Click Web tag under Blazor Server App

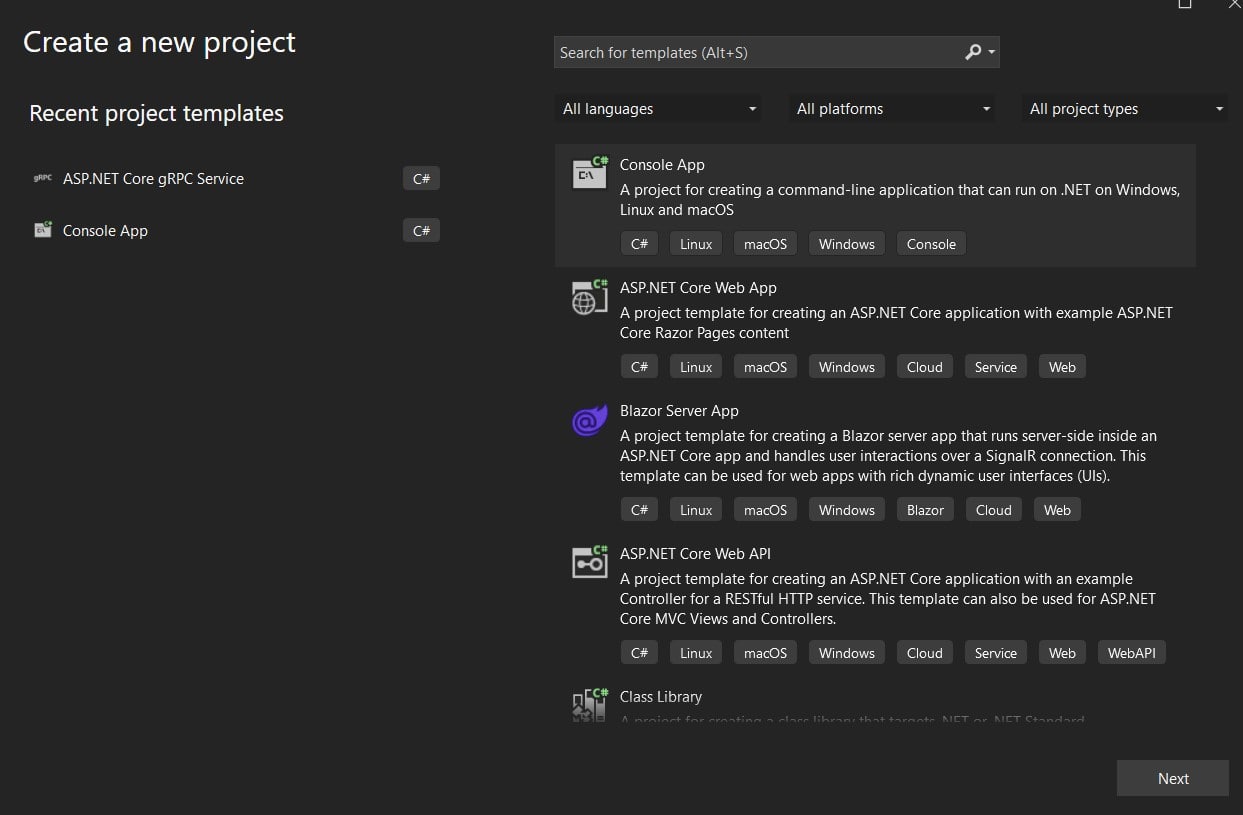pos(1057,510)
